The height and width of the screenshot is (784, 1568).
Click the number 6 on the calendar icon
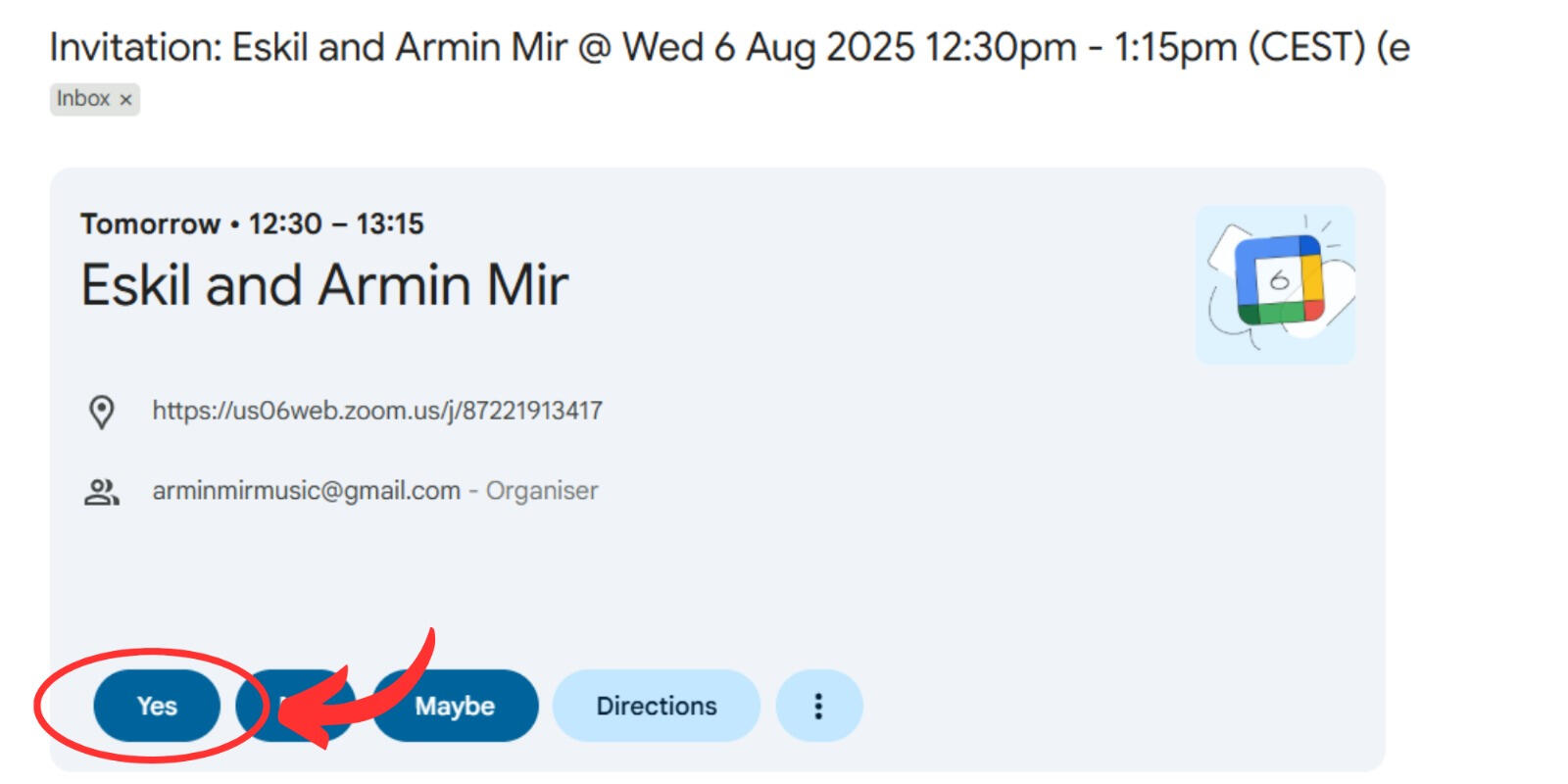click(1279, 281)
